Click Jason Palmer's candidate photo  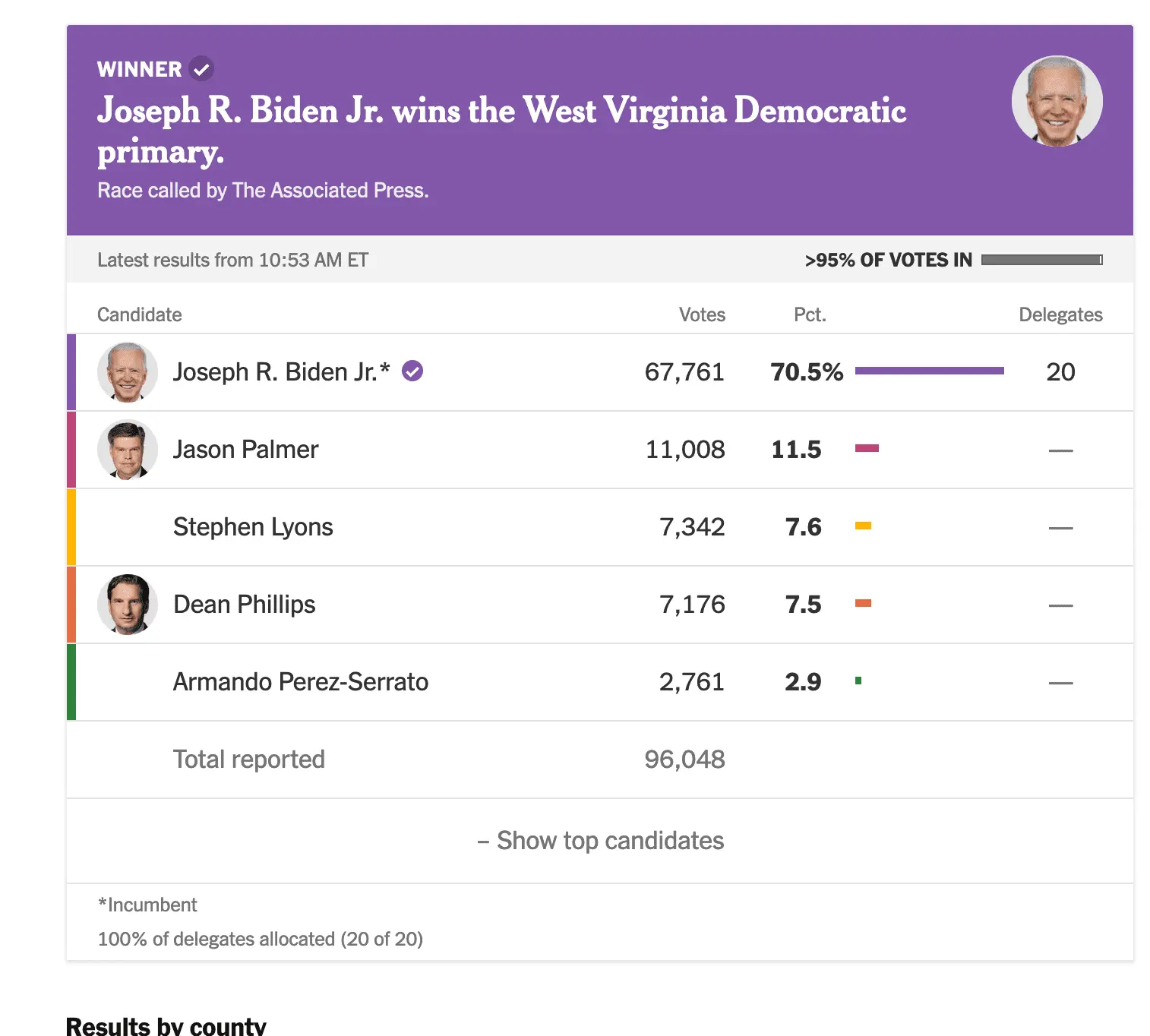(127, 450)
